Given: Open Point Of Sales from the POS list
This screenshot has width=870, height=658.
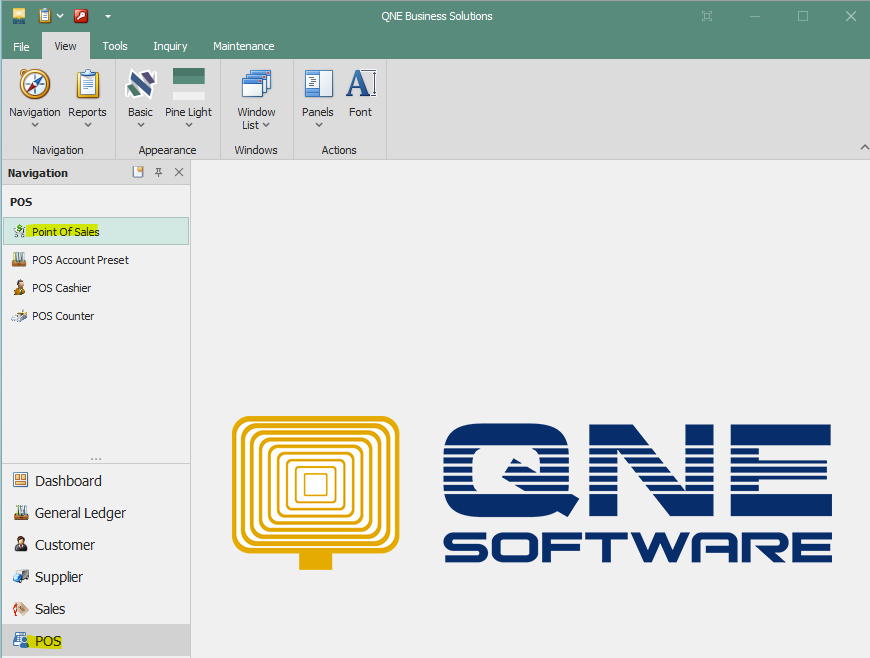Looking at the screenshot, I should (96, 231).
